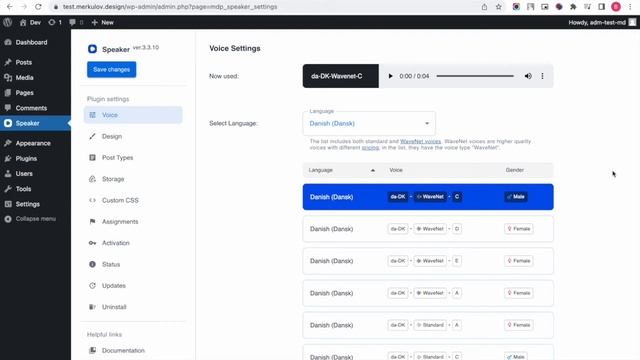Click the Standard badge in Standard A row

point(430,325)
